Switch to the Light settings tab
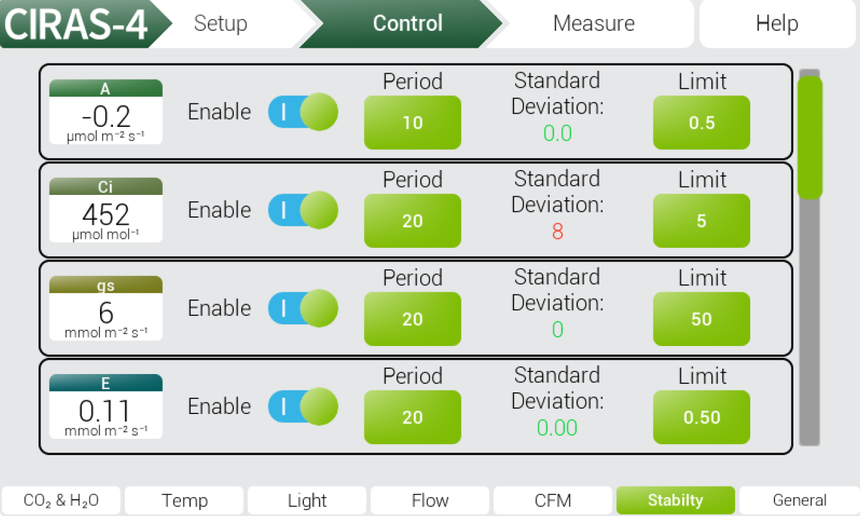 tap(307, 500)
